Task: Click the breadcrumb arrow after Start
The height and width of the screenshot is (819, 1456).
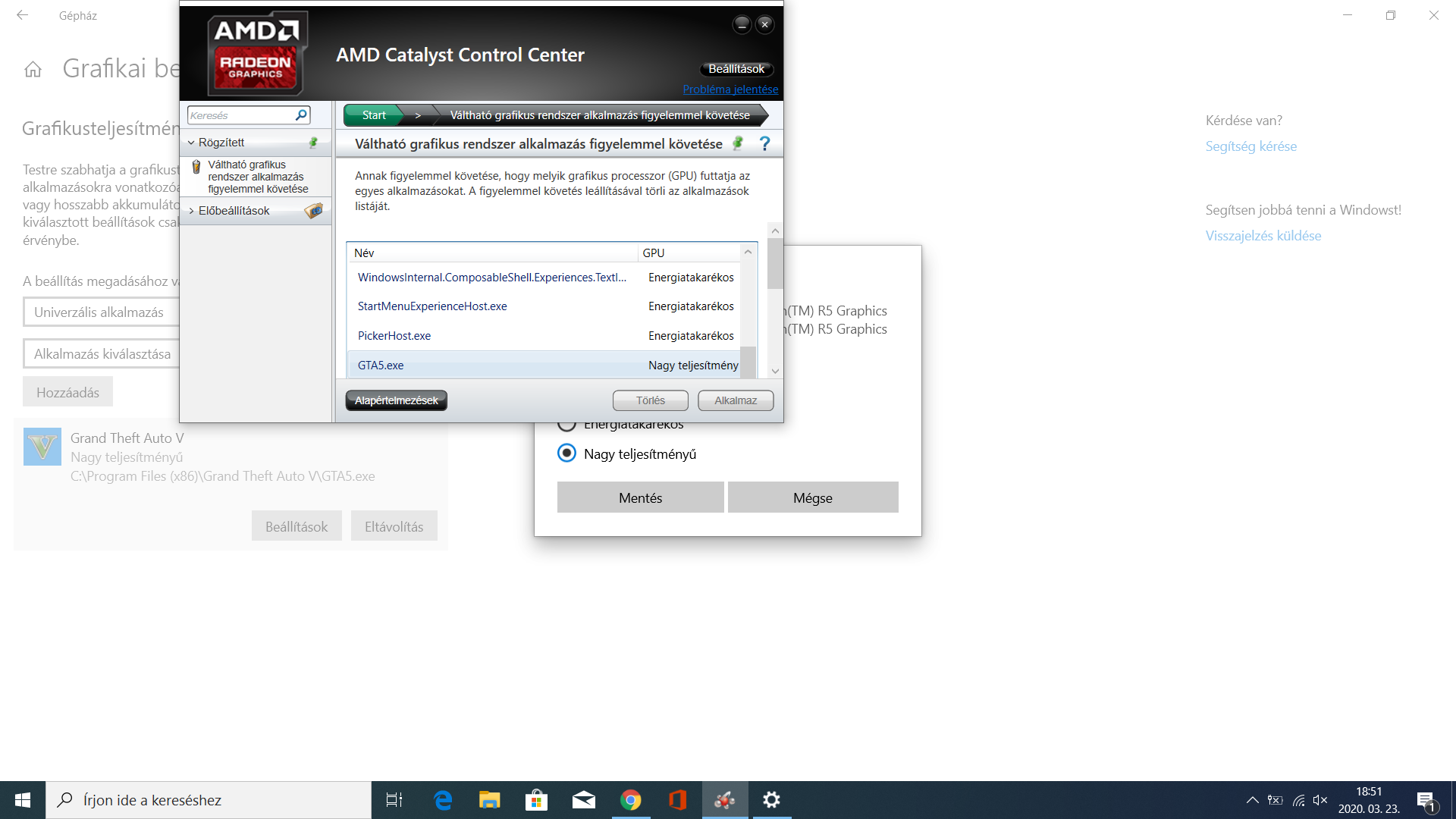Action: 418,115
